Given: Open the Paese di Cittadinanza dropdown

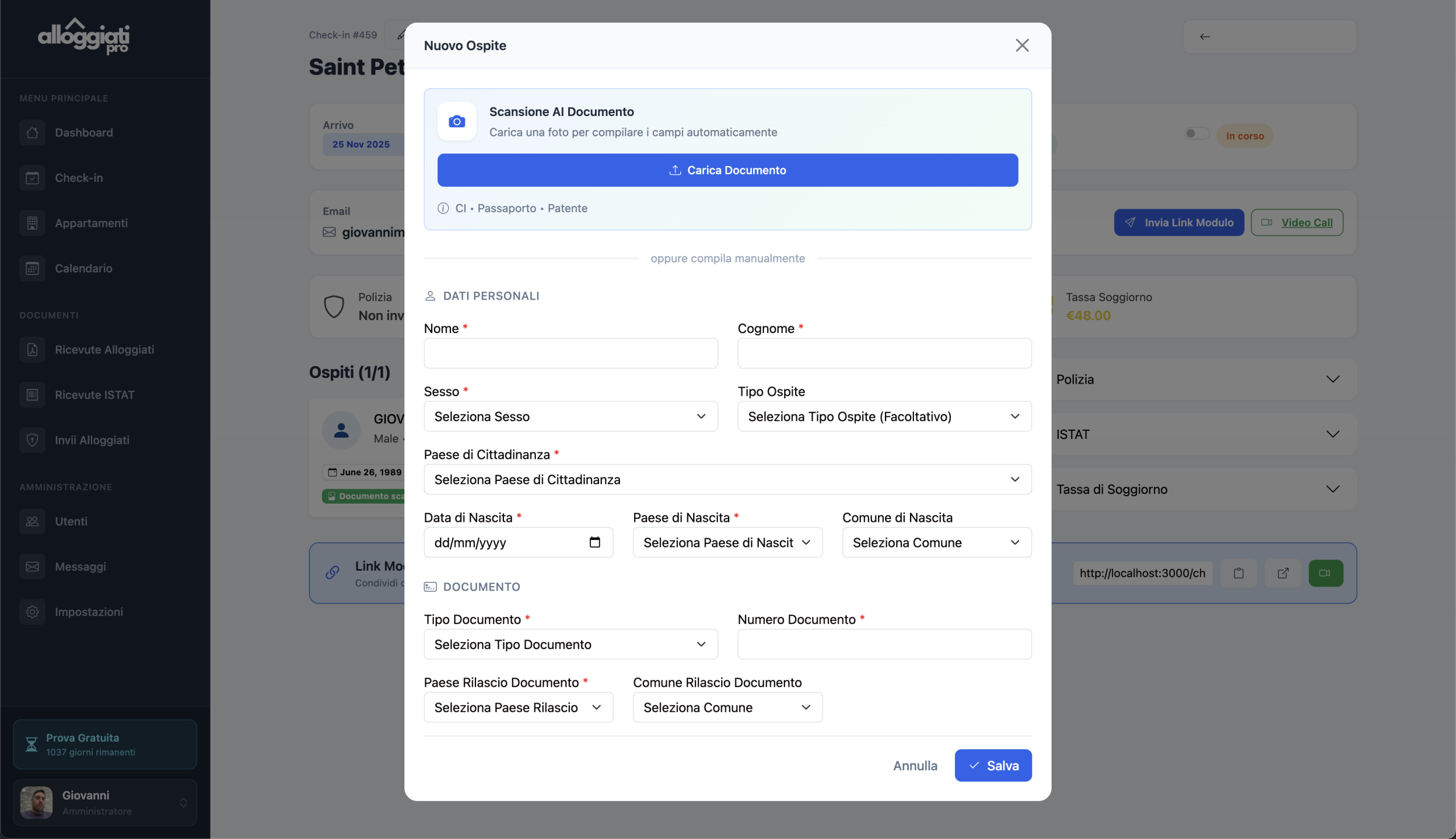Looking at the screenshot, I should pos(727,479).
